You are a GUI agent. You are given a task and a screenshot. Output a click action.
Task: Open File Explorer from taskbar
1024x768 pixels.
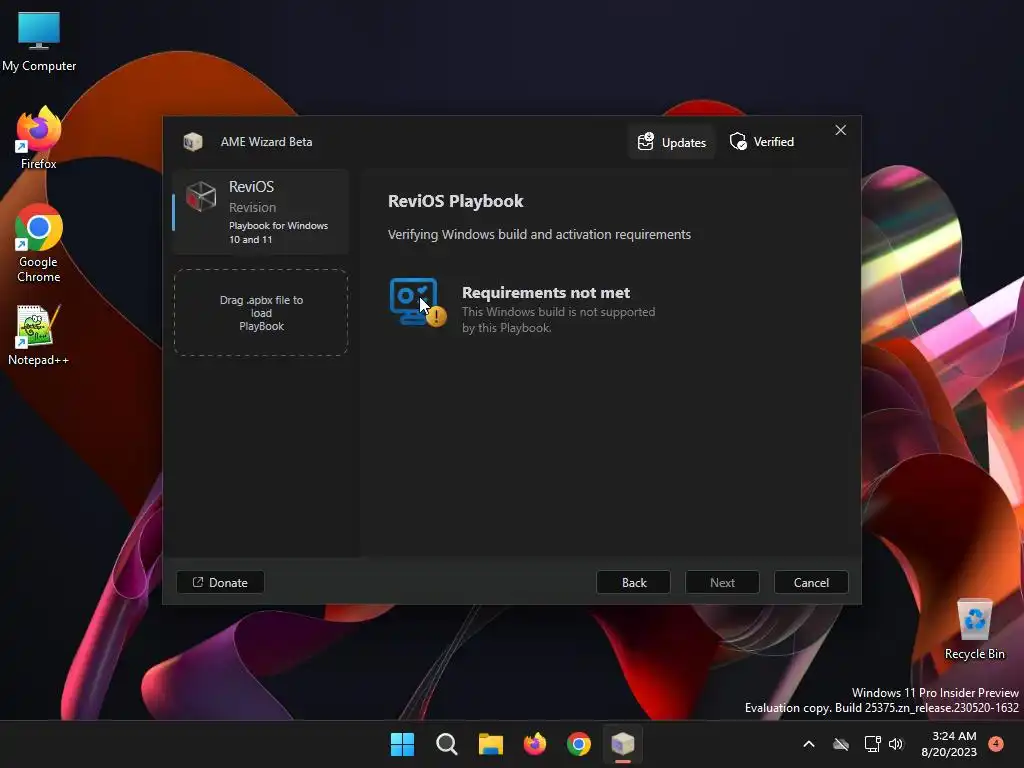click(490, 744)
